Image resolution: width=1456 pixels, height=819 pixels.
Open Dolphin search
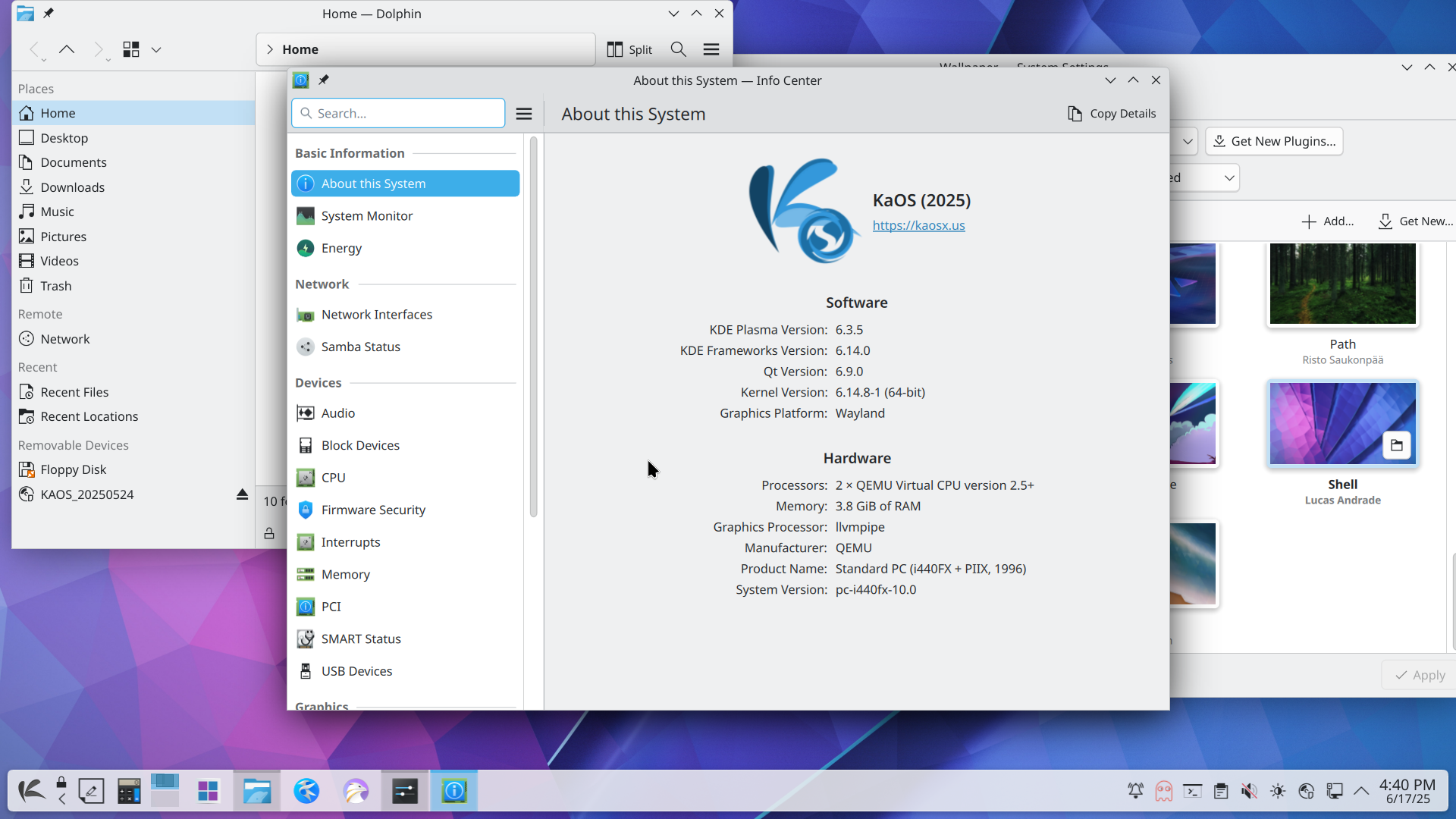coord(679,49)
